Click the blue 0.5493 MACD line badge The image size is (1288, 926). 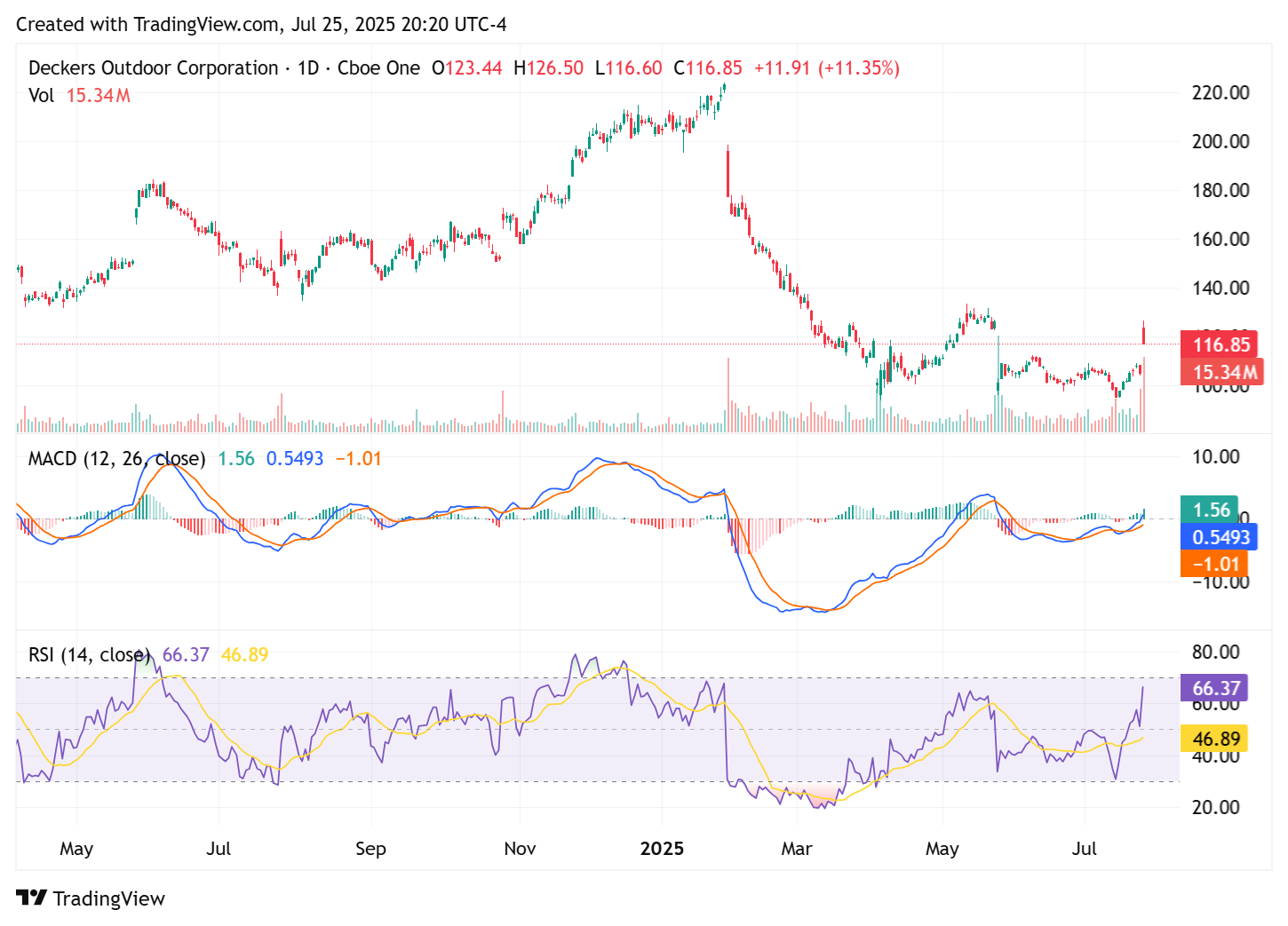[1220, 536]
